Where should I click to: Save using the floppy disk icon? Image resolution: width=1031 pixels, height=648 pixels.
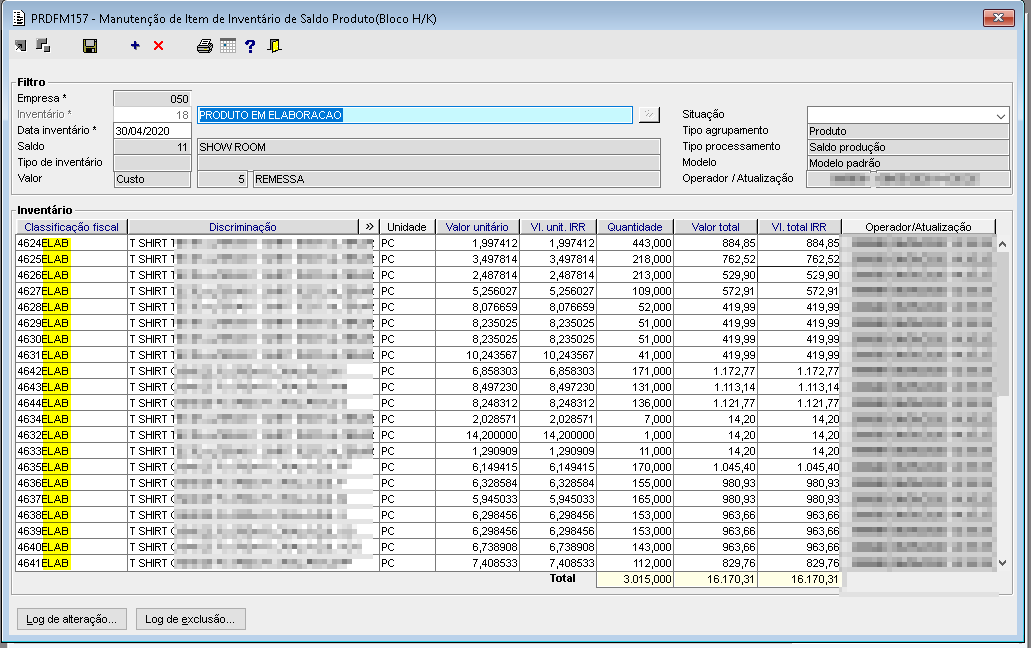point(90,45)
